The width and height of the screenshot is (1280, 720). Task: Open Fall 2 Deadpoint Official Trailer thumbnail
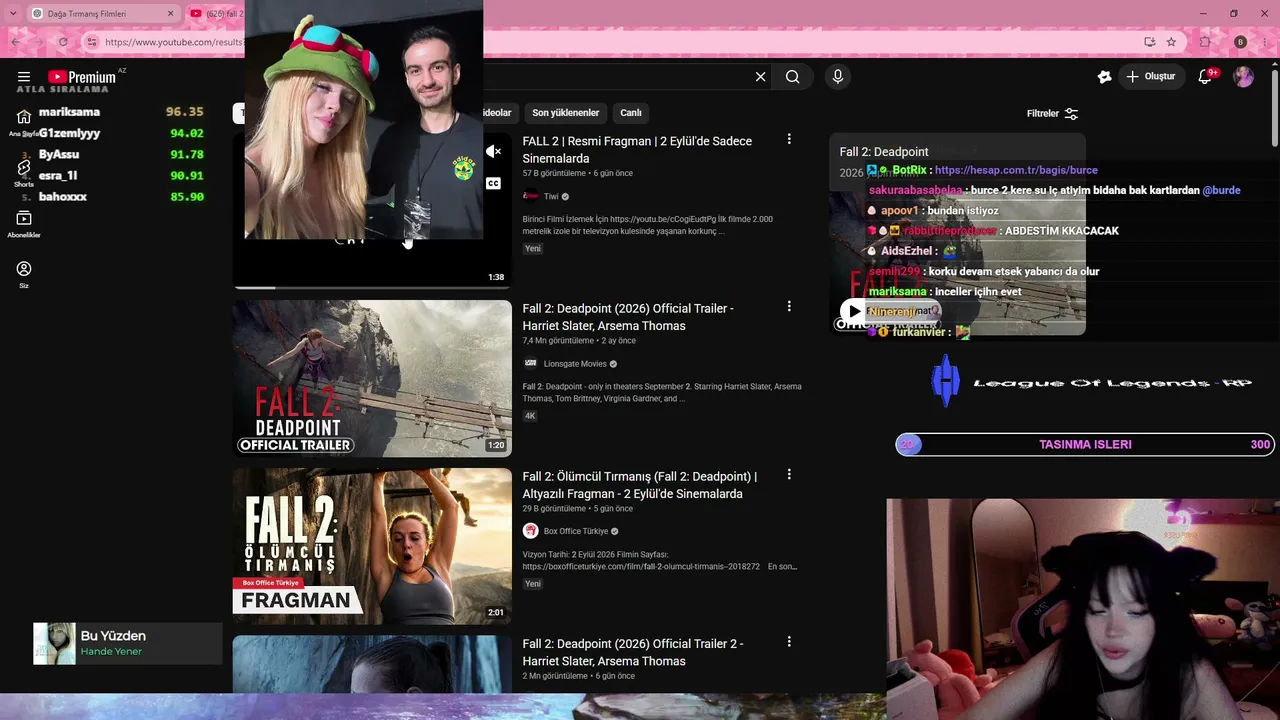point(372,379)
